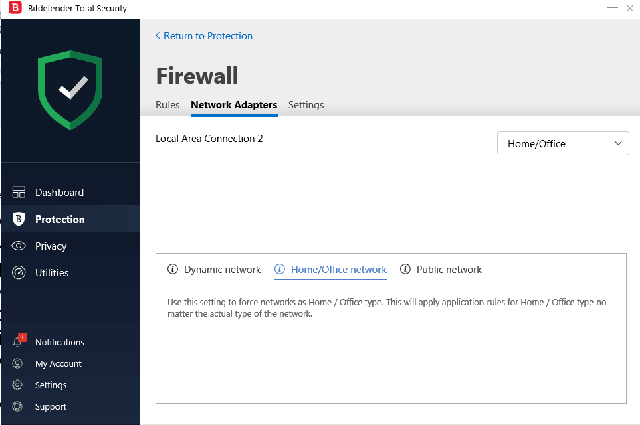The width and height of the screenshot is (640, 425).
Task: Click the green shield status image
Action: point(70,90)
